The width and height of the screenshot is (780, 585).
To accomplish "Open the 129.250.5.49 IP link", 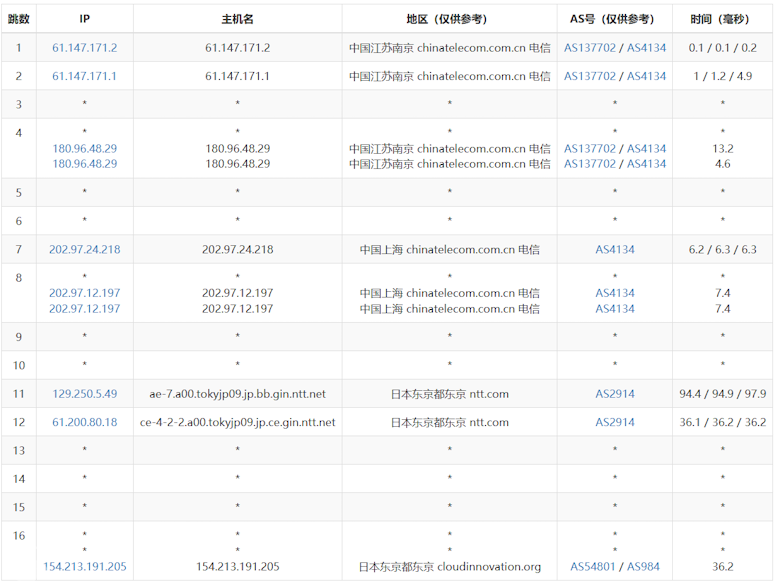I will (x=84, y=394).
